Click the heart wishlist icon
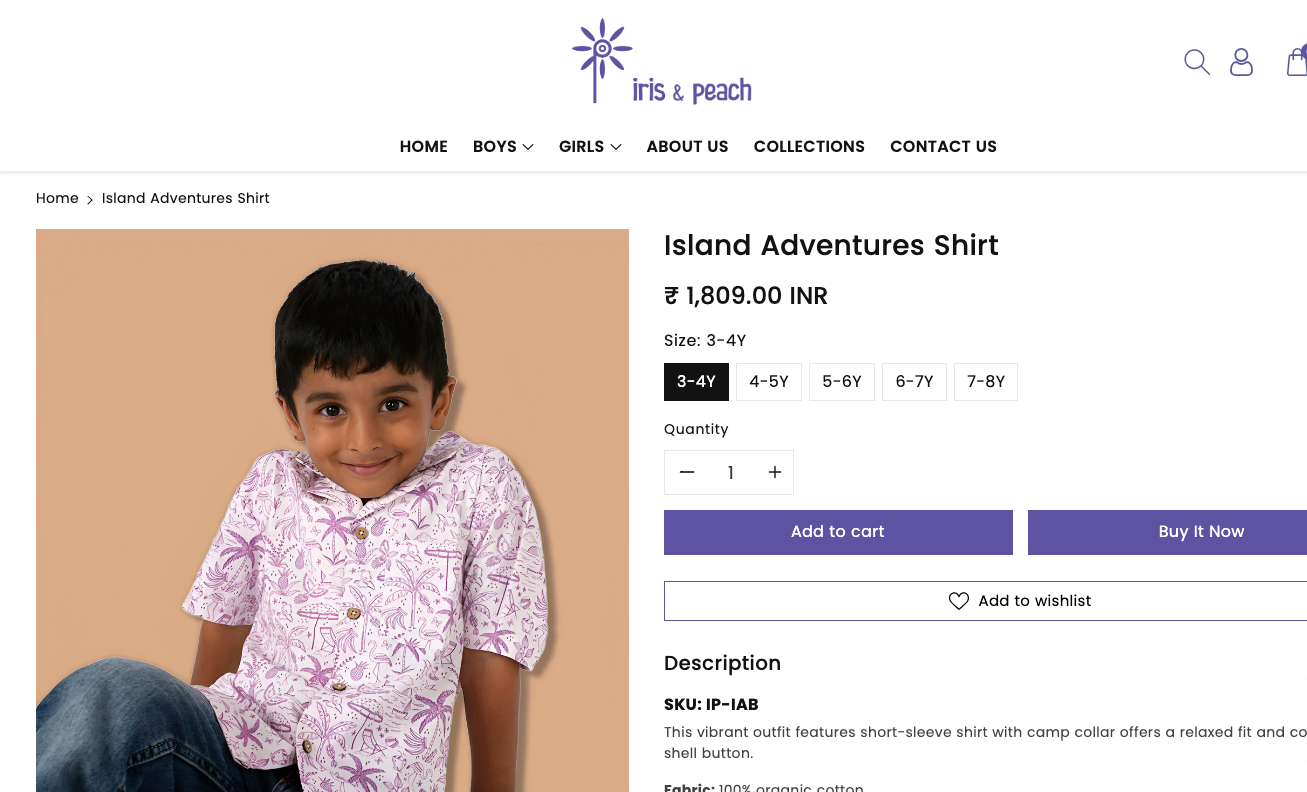The image size is (1307, 792). pos(958,601)
